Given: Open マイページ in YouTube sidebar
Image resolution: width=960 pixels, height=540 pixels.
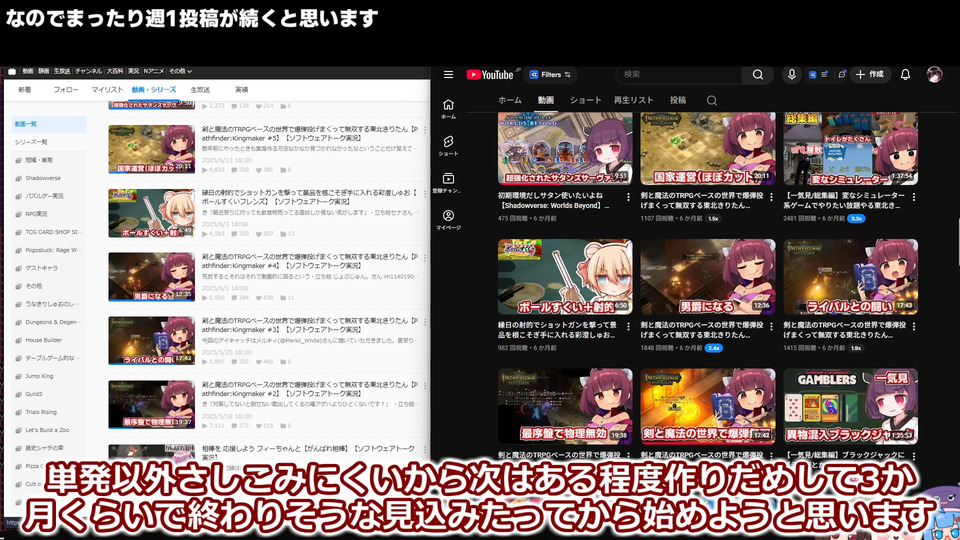Looking at the screenshot, I should (448, 219).
